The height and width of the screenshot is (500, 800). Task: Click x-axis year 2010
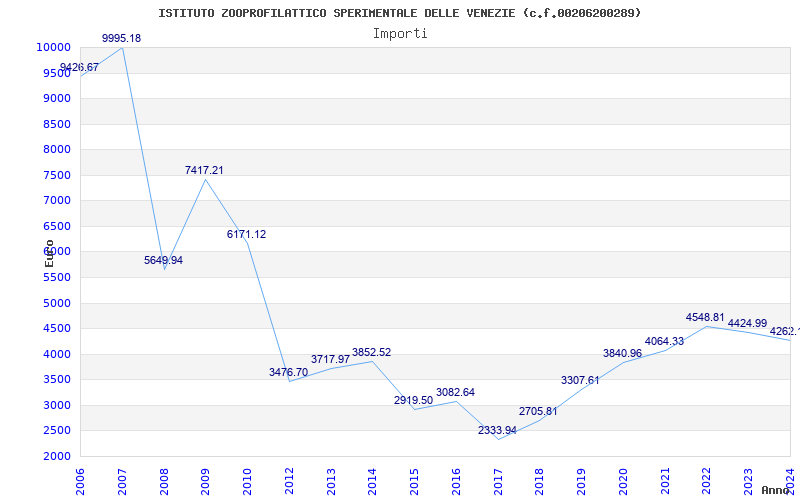[x=247, y=482]
